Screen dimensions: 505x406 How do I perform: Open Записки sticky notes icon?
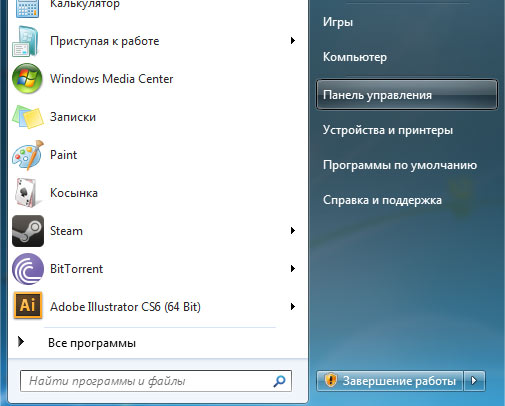[x=28, y=117]
